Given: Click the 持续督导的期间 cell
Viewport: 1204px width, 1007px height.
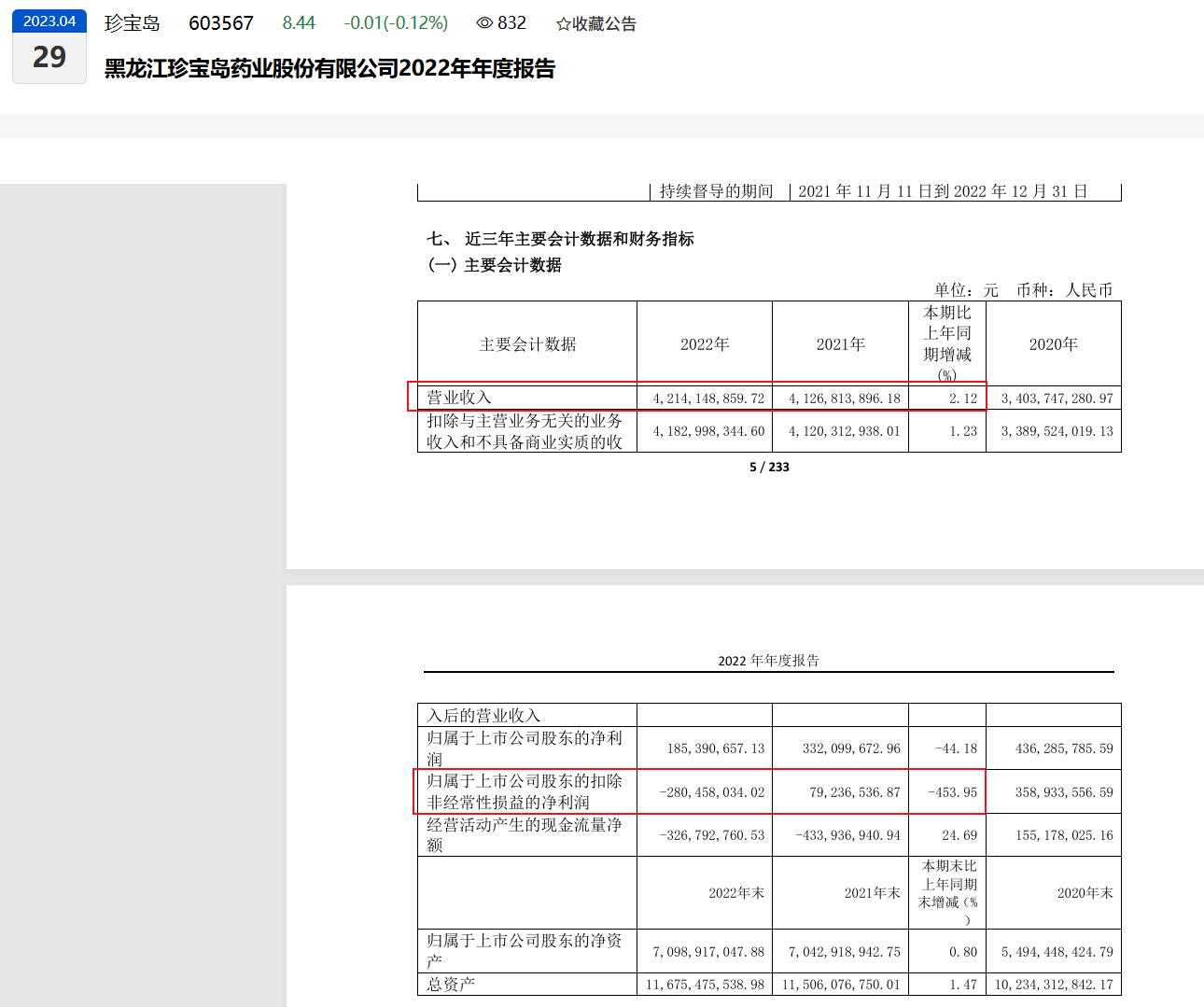Looking at the screenshot, I should click(717, 191).
